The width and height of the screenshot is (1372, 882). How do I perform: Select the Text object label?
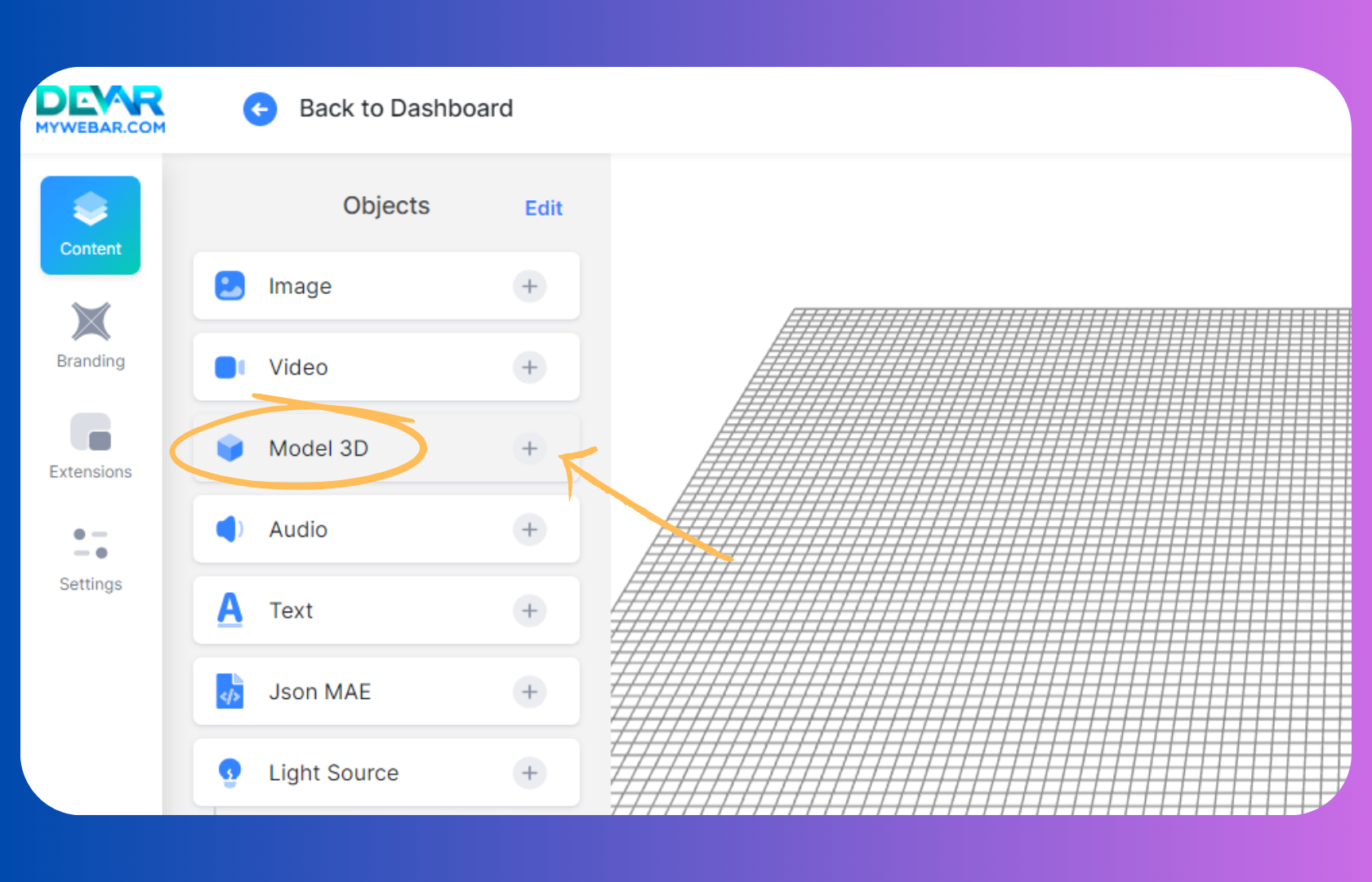(291, 611)
